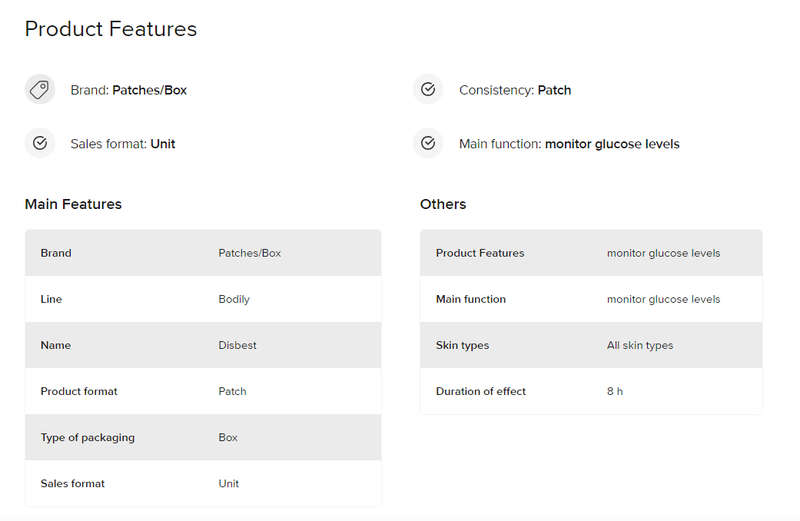This screenshot has height=521, width=800.
Task: Click the Skin types row label
Action: click(462, 345)
